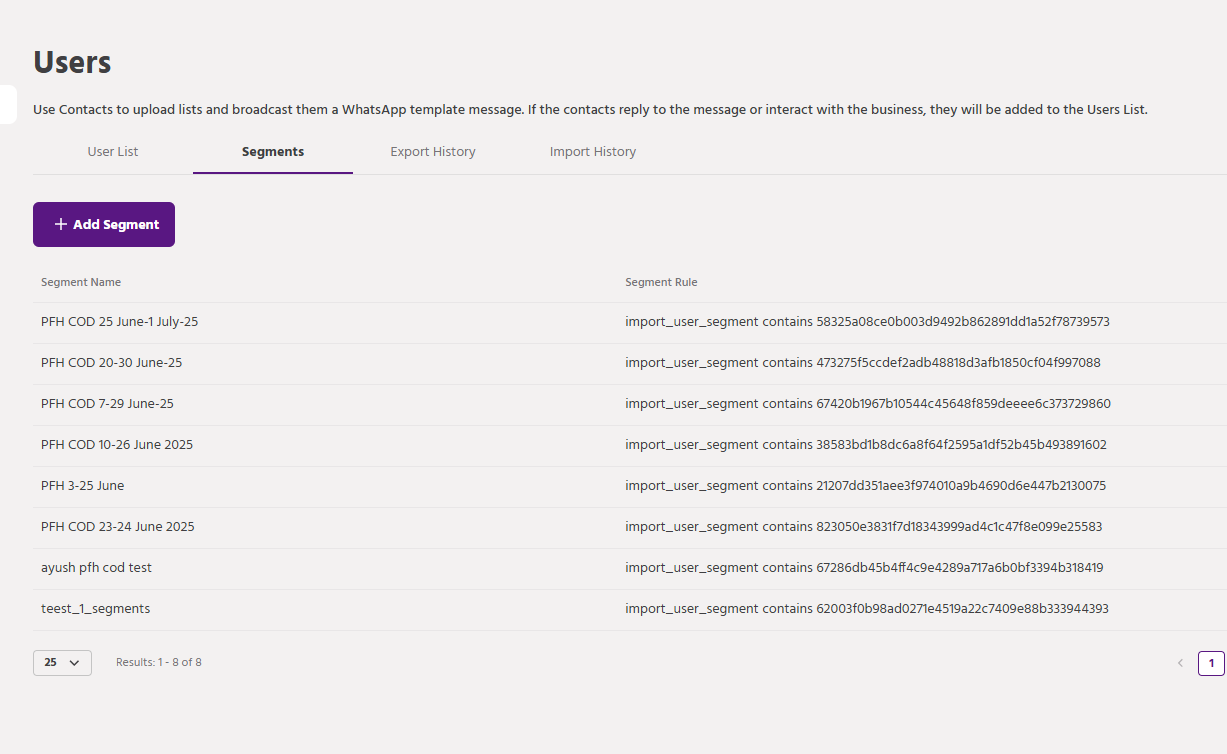The image size is (1227, 754).
Task: Click the previous page chevron icon
Action: click(1180, 663)
